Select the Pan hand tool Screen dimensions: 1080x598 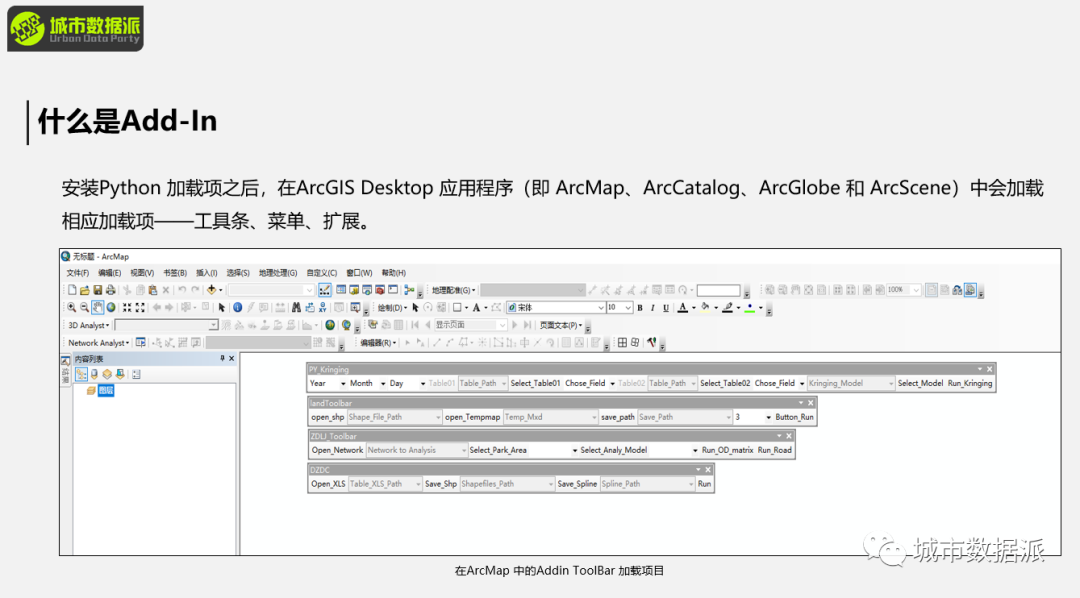[98, 307]
